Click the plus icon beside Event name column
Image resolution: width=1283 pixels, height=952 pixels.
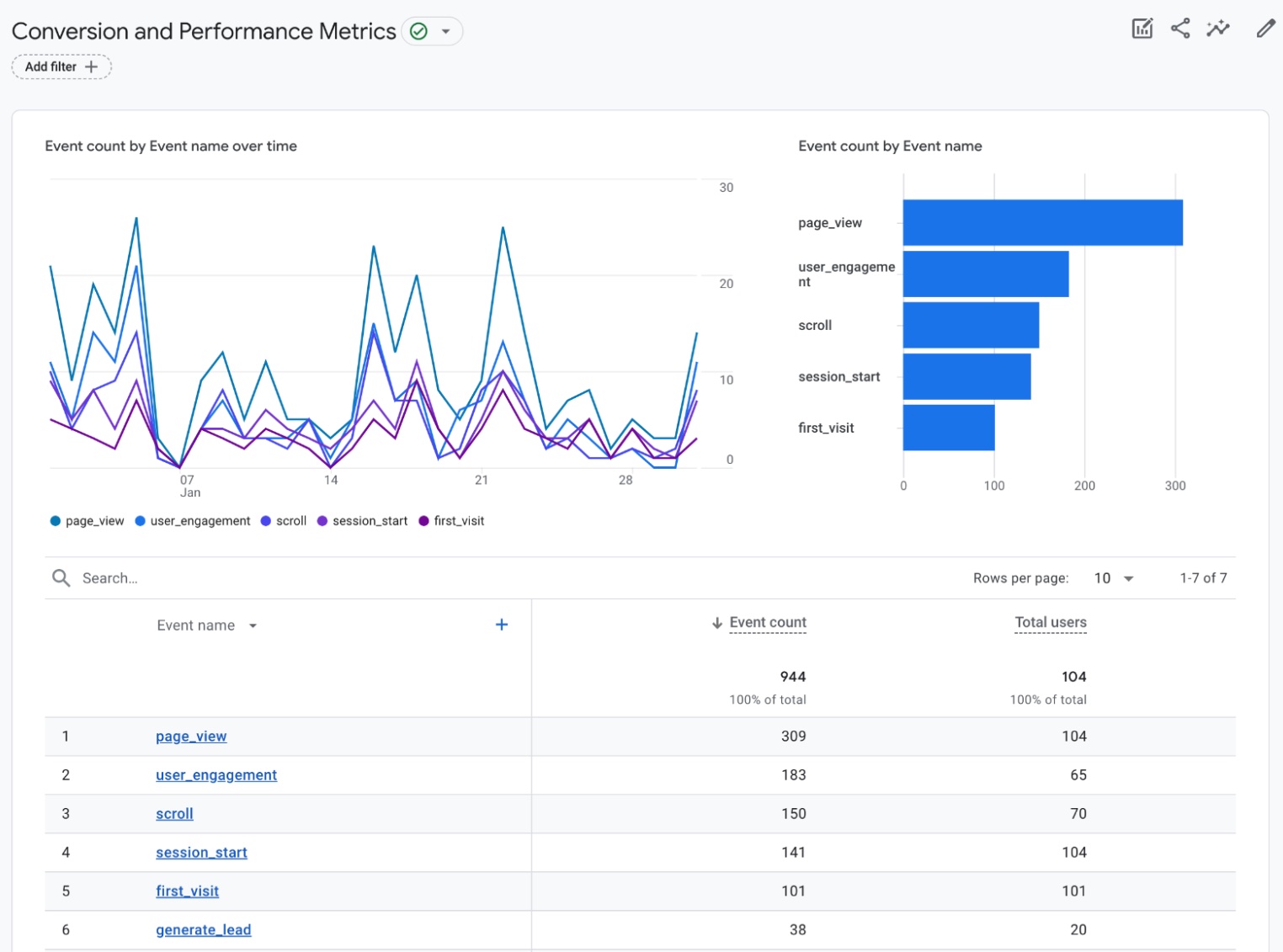[501, 624]
